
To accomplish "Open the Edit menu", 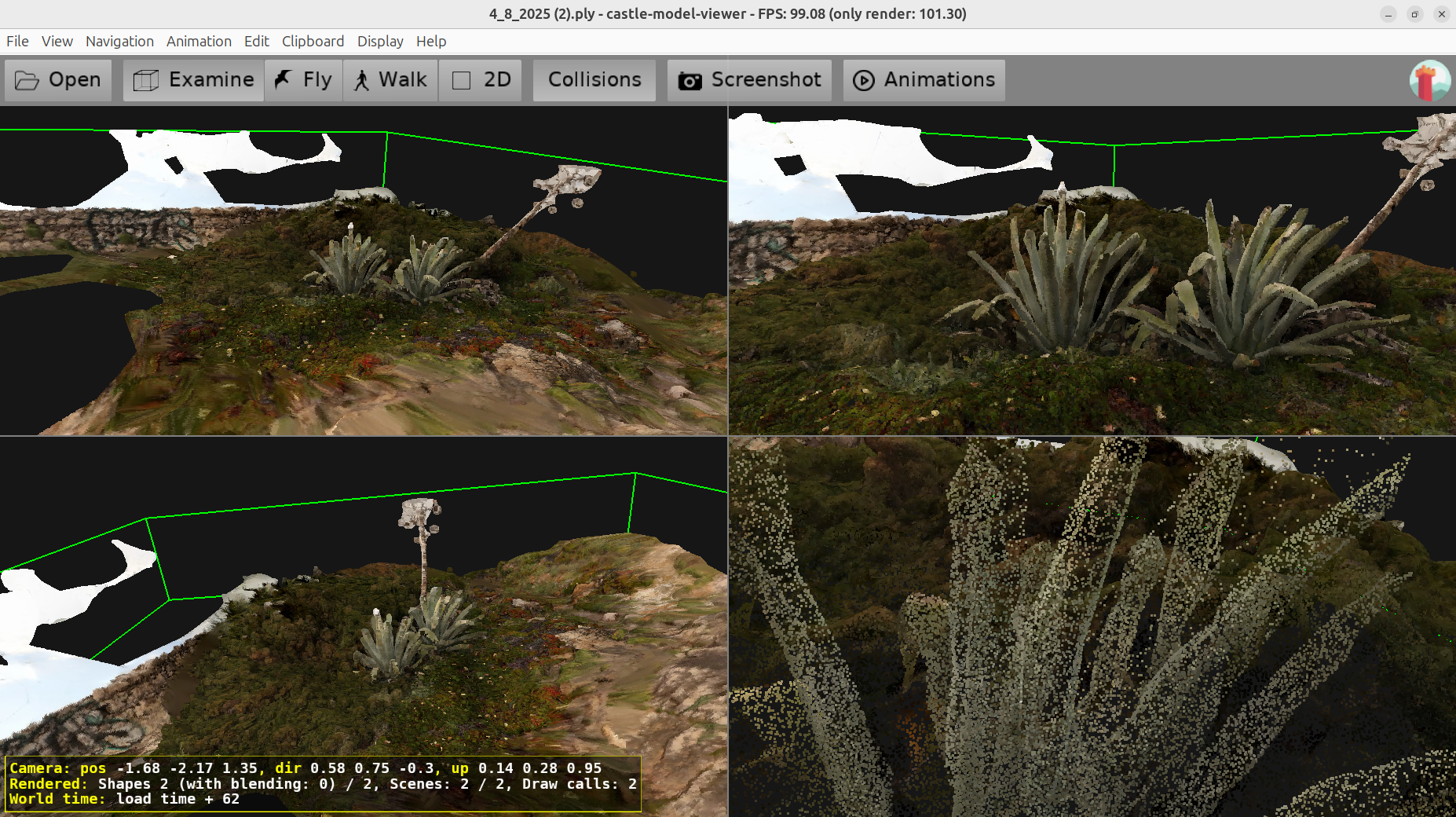I will [x=256, y=41].
